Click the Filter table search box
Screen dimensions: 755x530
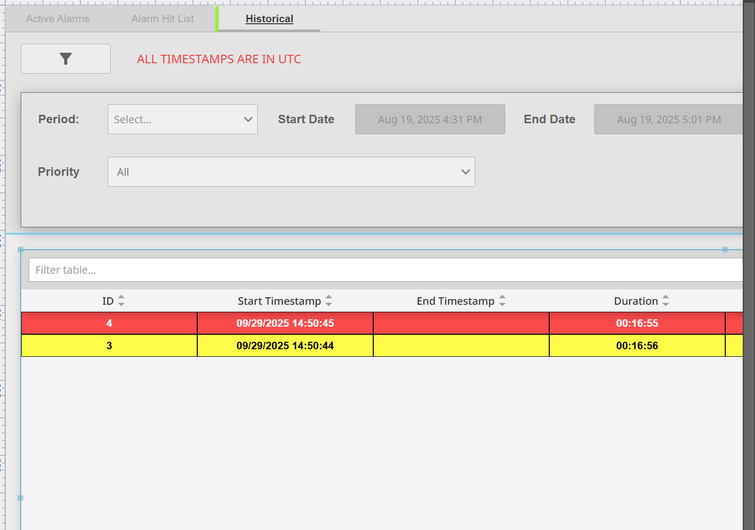coord(385,270)
